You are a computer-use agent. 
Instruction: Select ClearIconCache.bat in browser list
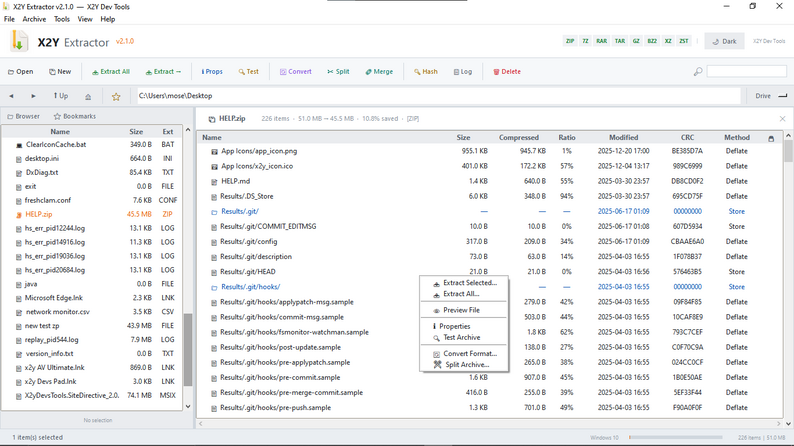(92, 144)
